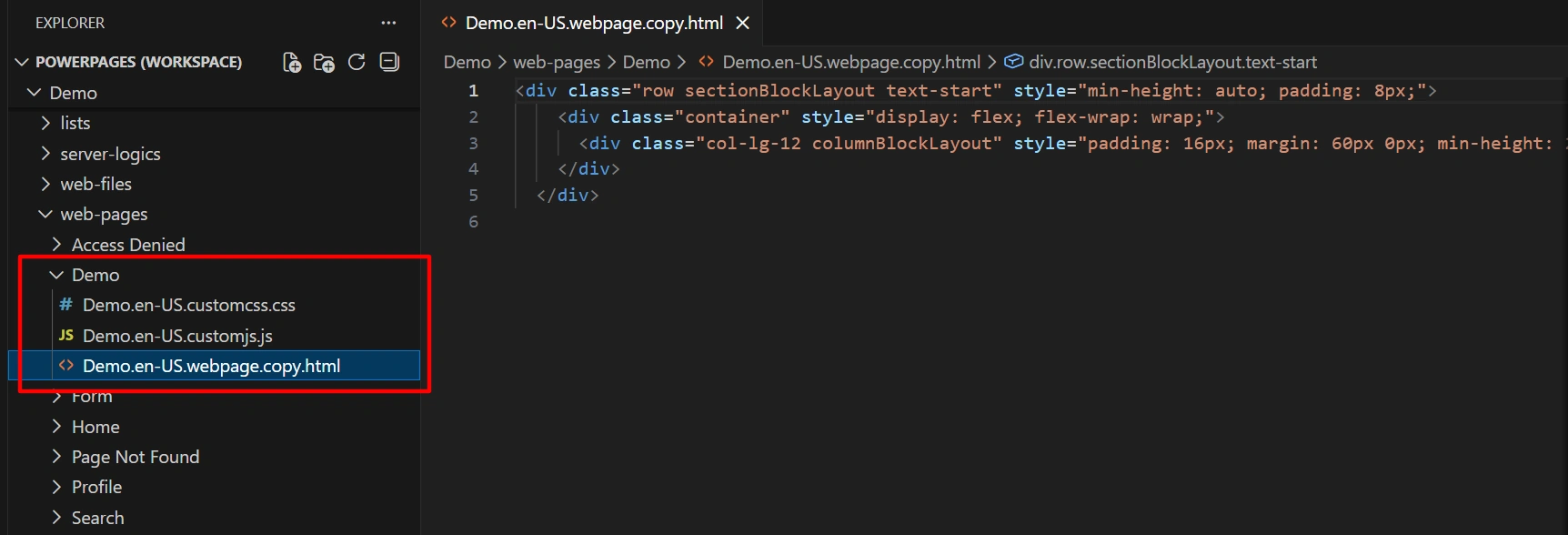The image size is (1568, 535).
Task: Click the HTML icon in breadcrumb file entry
Action: 707,62
